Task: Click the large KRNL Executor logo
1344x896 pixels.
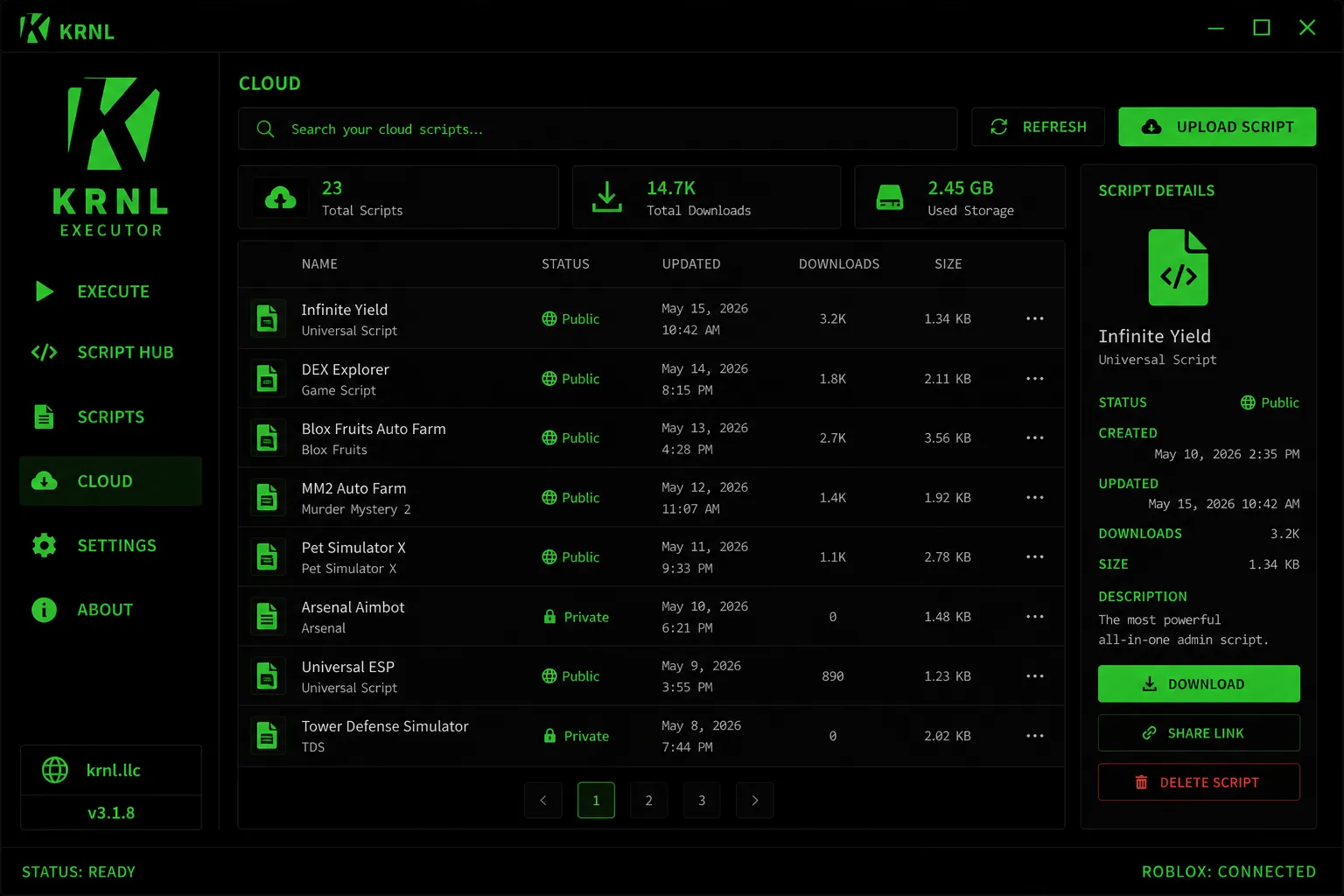Action: pyautogui.click(x=112, y=157)
